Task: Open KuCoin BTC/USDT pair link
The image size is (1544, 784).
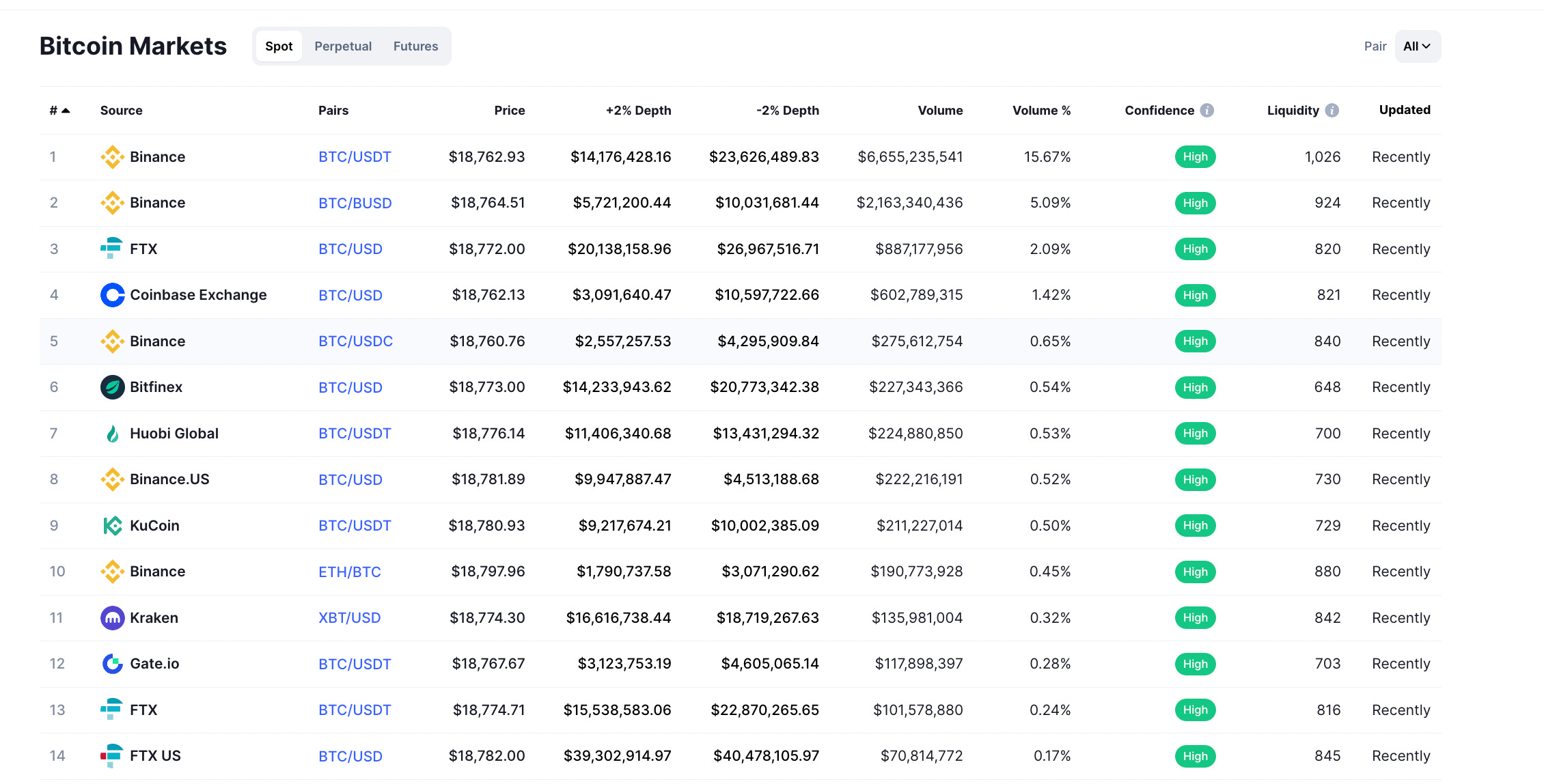Action: coord(355,526)
